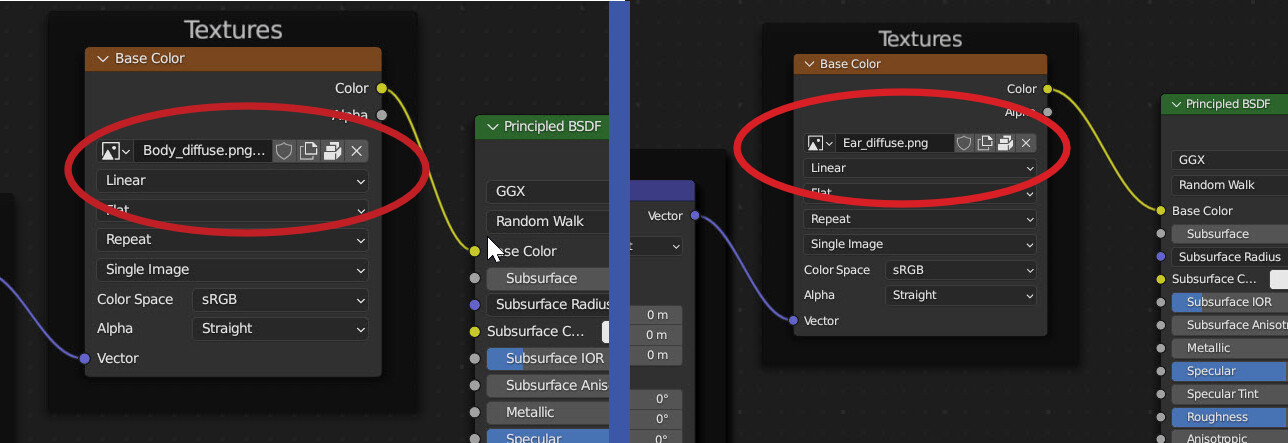Viewport: 1288px width, 443px height.
Task: Open Repeat extension dropdown in left node
Action: [233, 240]
